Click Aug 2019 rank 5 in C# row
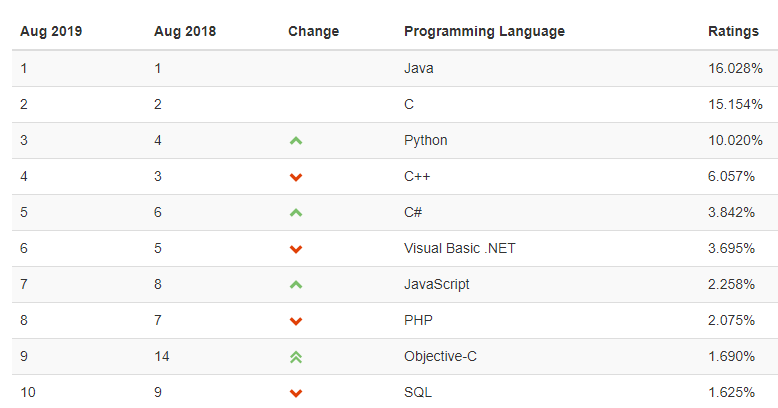Viewport: 778px width, 408px height. point(24,212)
